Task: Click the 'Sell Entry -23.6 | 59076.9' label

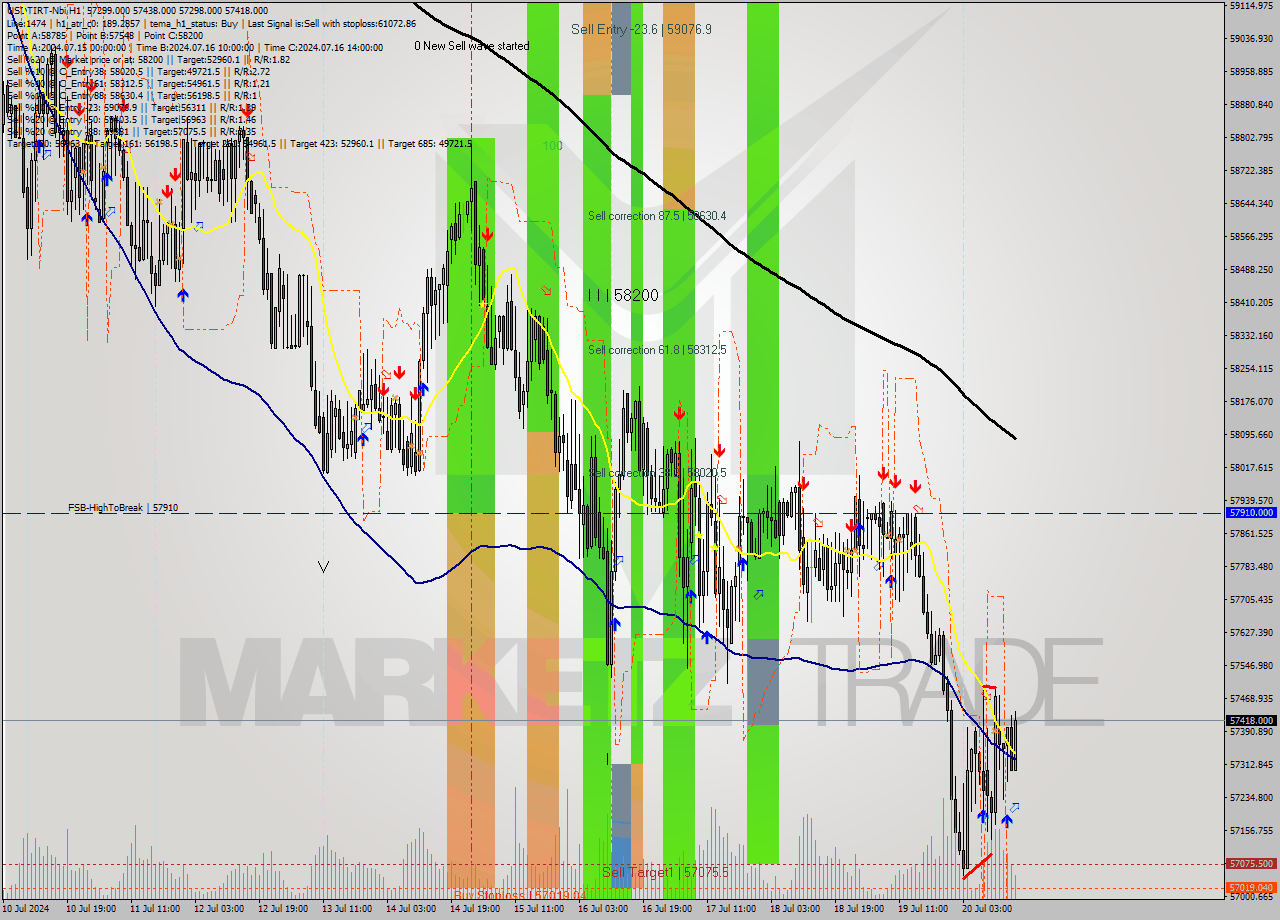Action: (641, 29)
